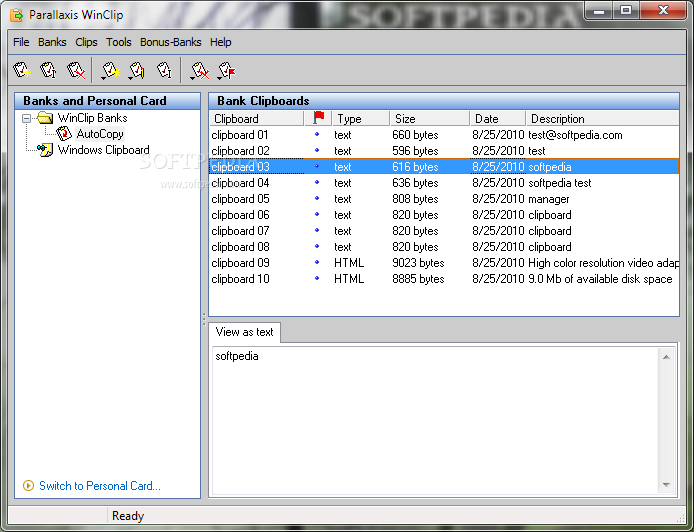Select the highlighted clipboard 03 row name
This screenshot has height=532, width=694.
coord(240,166)
